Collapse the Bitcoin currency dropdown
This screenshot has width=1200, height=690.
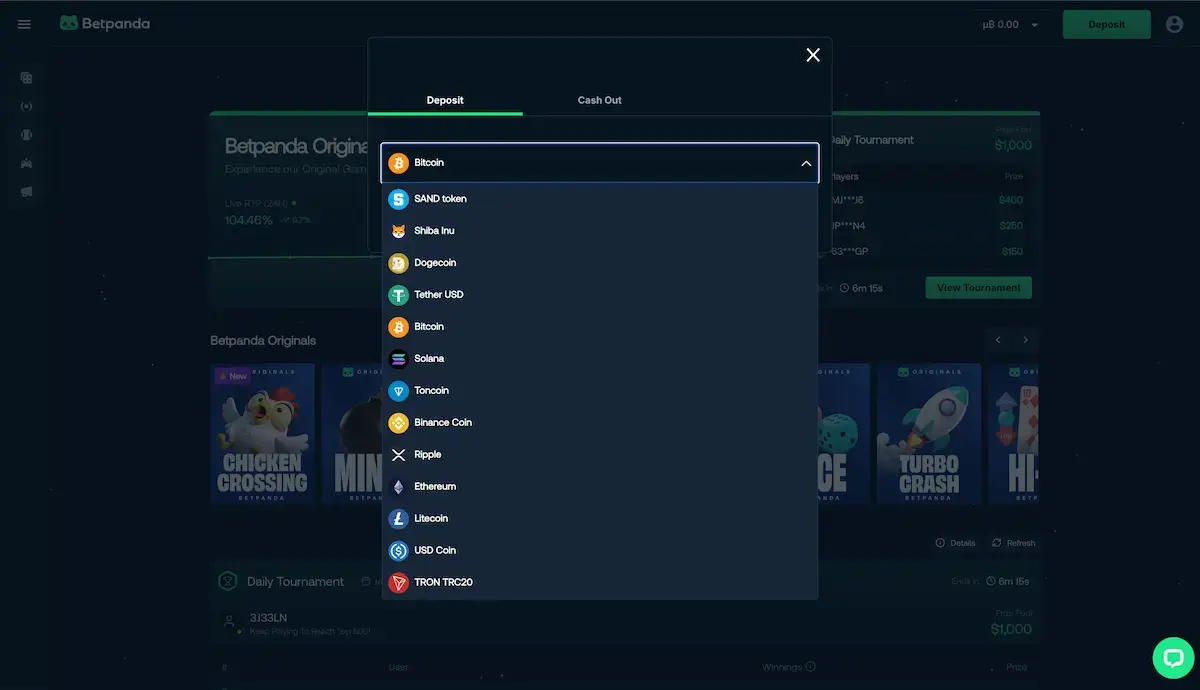[x=806, y=163]
